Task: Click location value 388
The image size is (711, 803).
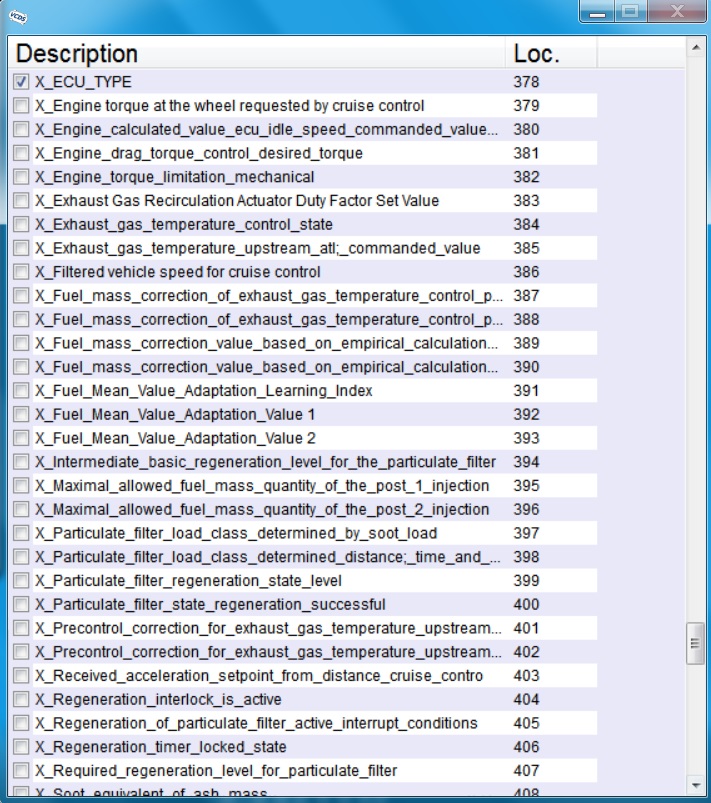Action: 526,320
